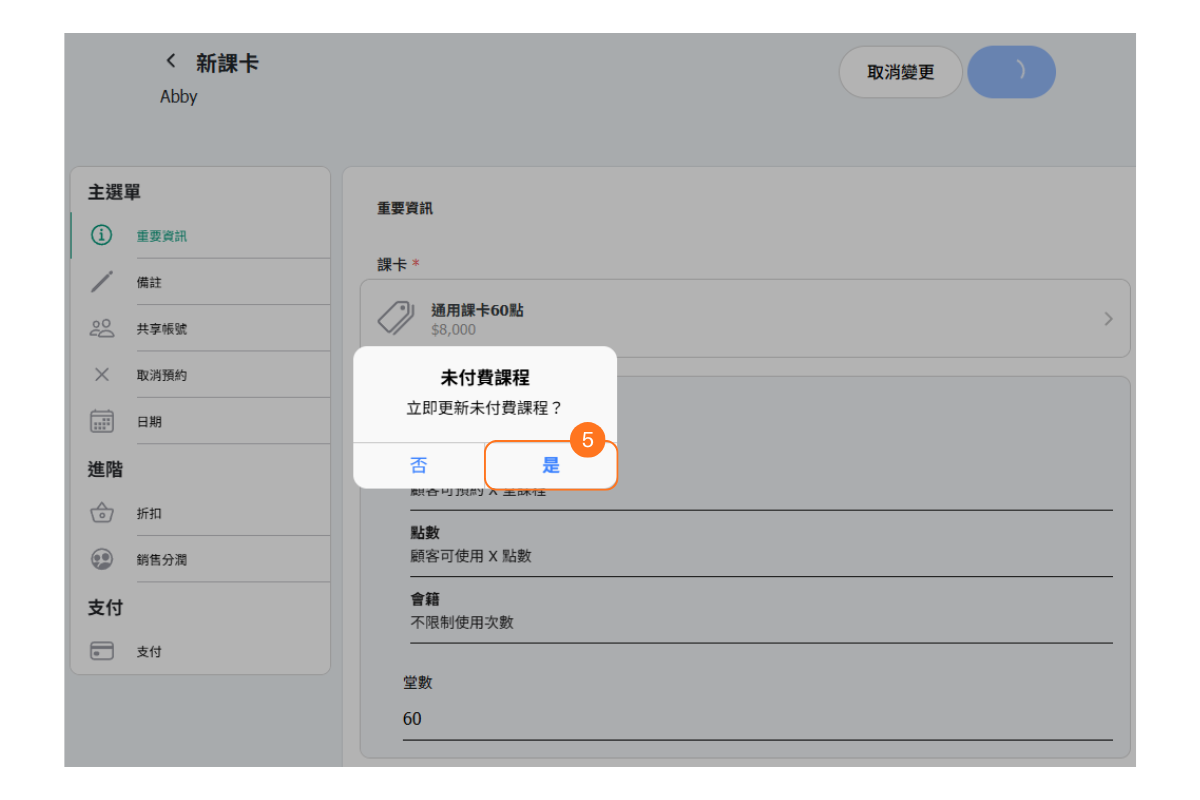Image resolution: width=1200 pixels, height=800 pixels.
Task: Click the X icon for 取消預約
Action: point(101,375)
